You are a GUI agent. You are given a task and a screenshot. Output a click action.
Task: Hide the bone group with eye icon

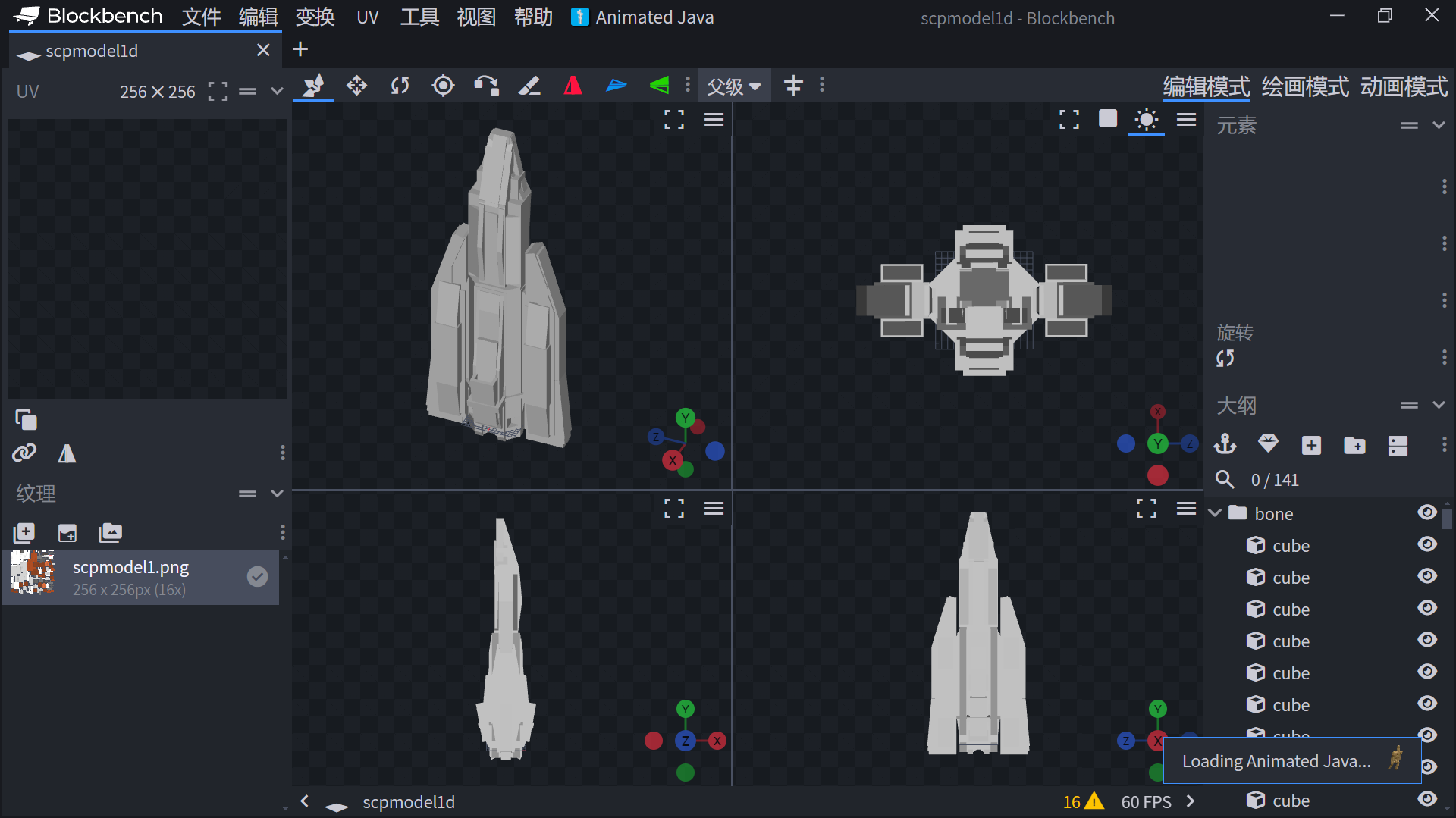[1427, 513]
